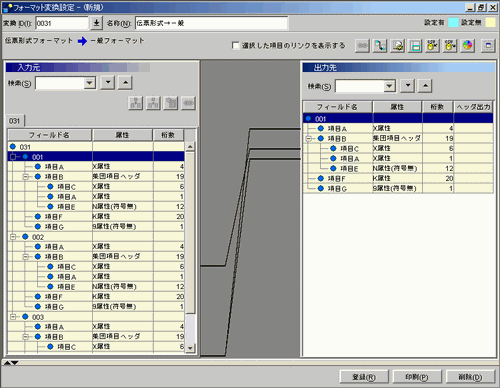Image resolution: width=500 pixels, height=388 pixels.
Task: Click search-previous up arrow in the 入力元 panel
Action: 125,83
